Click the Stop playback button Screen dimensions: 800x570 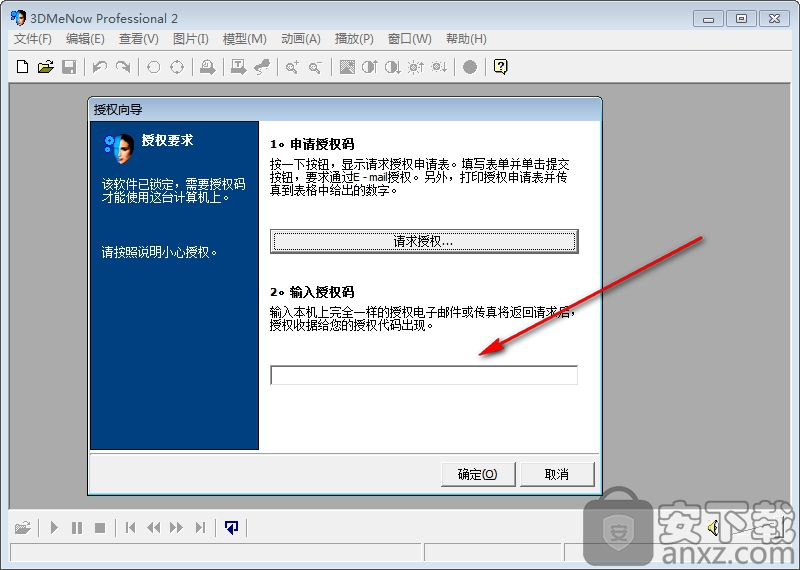point(100,528)
